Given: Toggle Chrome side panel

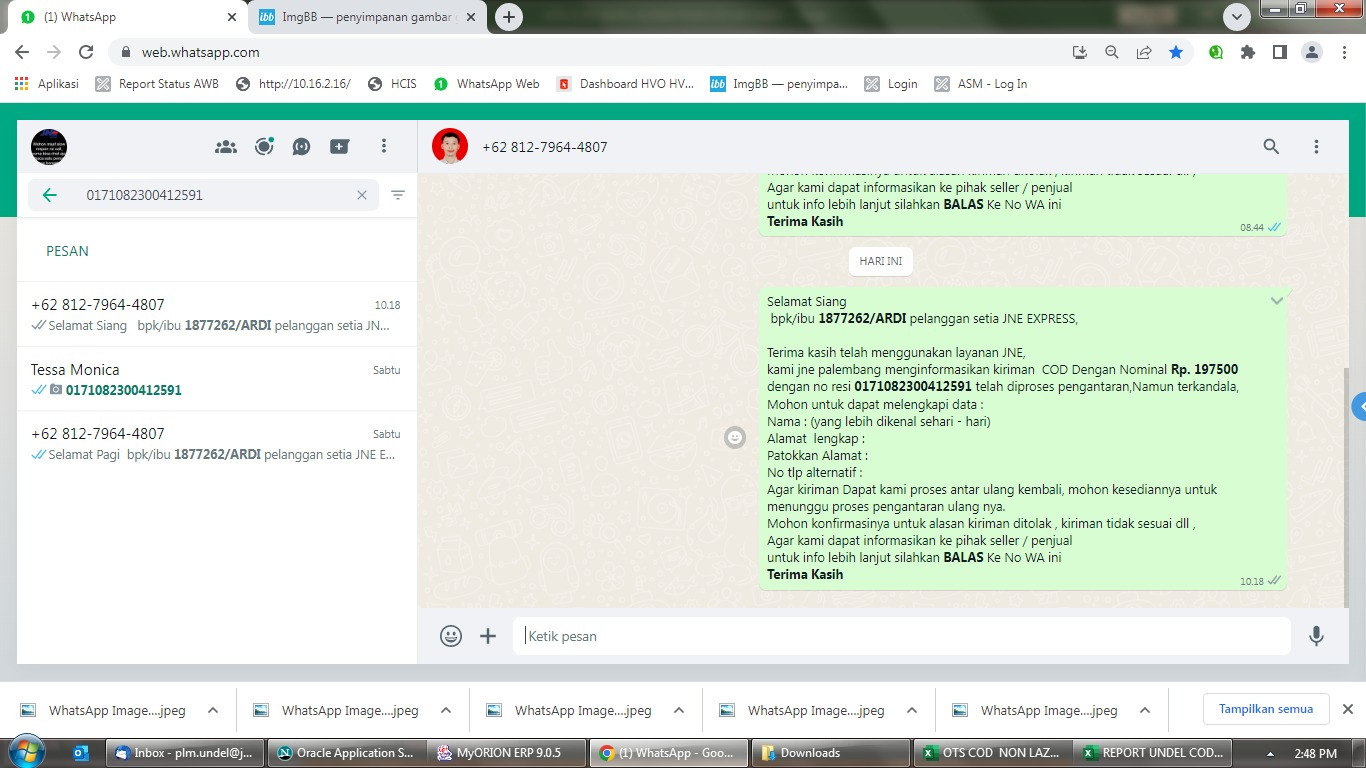Looking at the screenshot, I should click(1280, 52).
